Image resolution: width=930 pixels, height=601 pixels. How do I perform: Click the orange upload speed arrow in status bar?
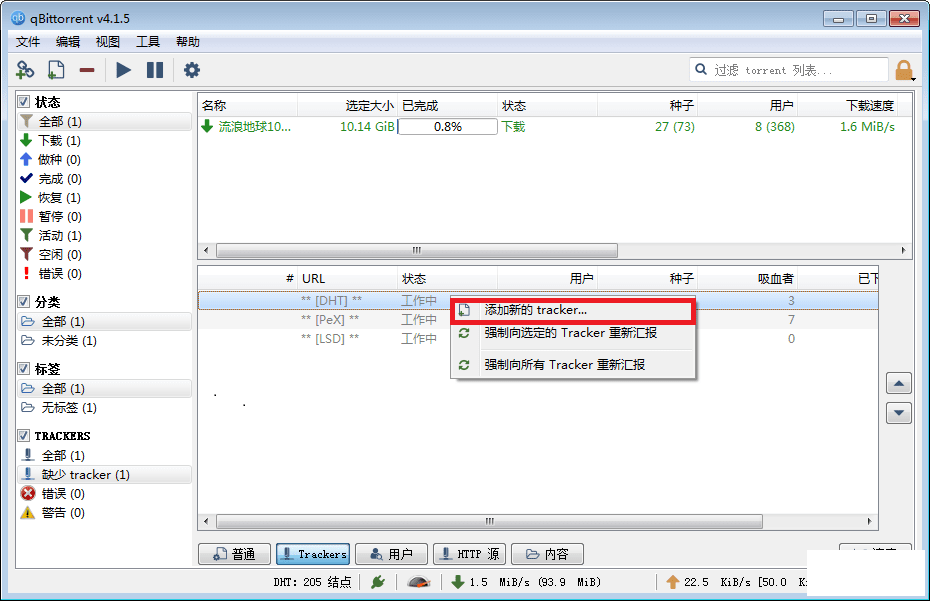pos(673,582)
